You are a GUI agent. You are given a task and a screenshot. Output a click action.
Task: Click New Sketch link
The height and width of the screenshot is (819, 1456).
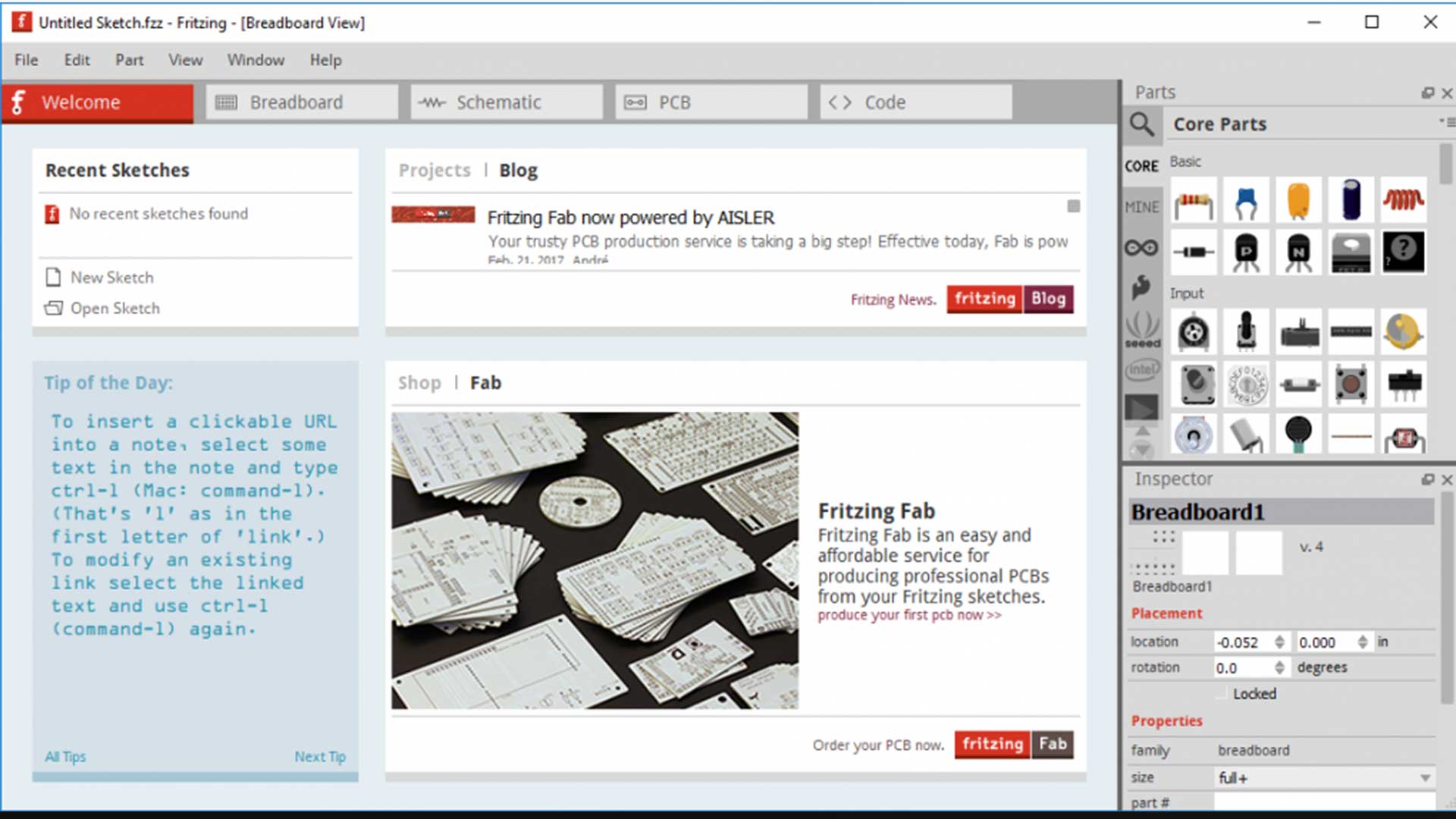[x=111, y=278]
